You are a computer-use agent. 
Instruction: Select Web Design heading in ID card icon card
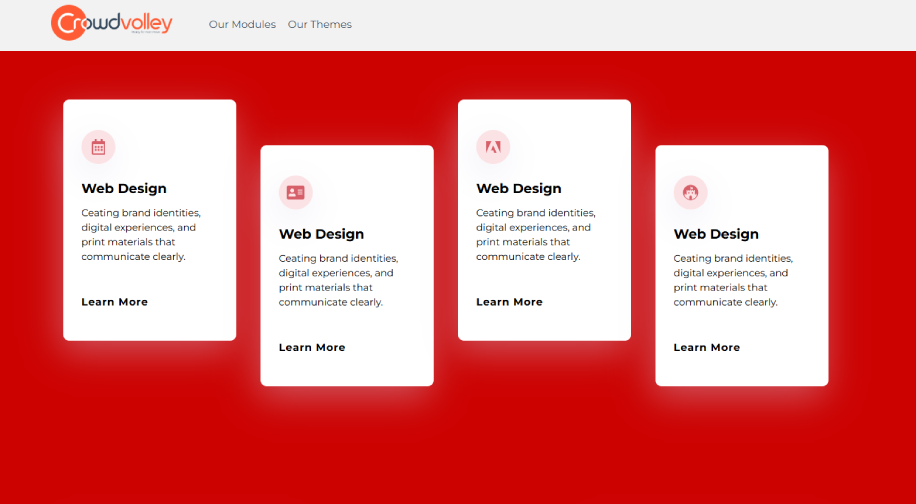tap(321, 234)
